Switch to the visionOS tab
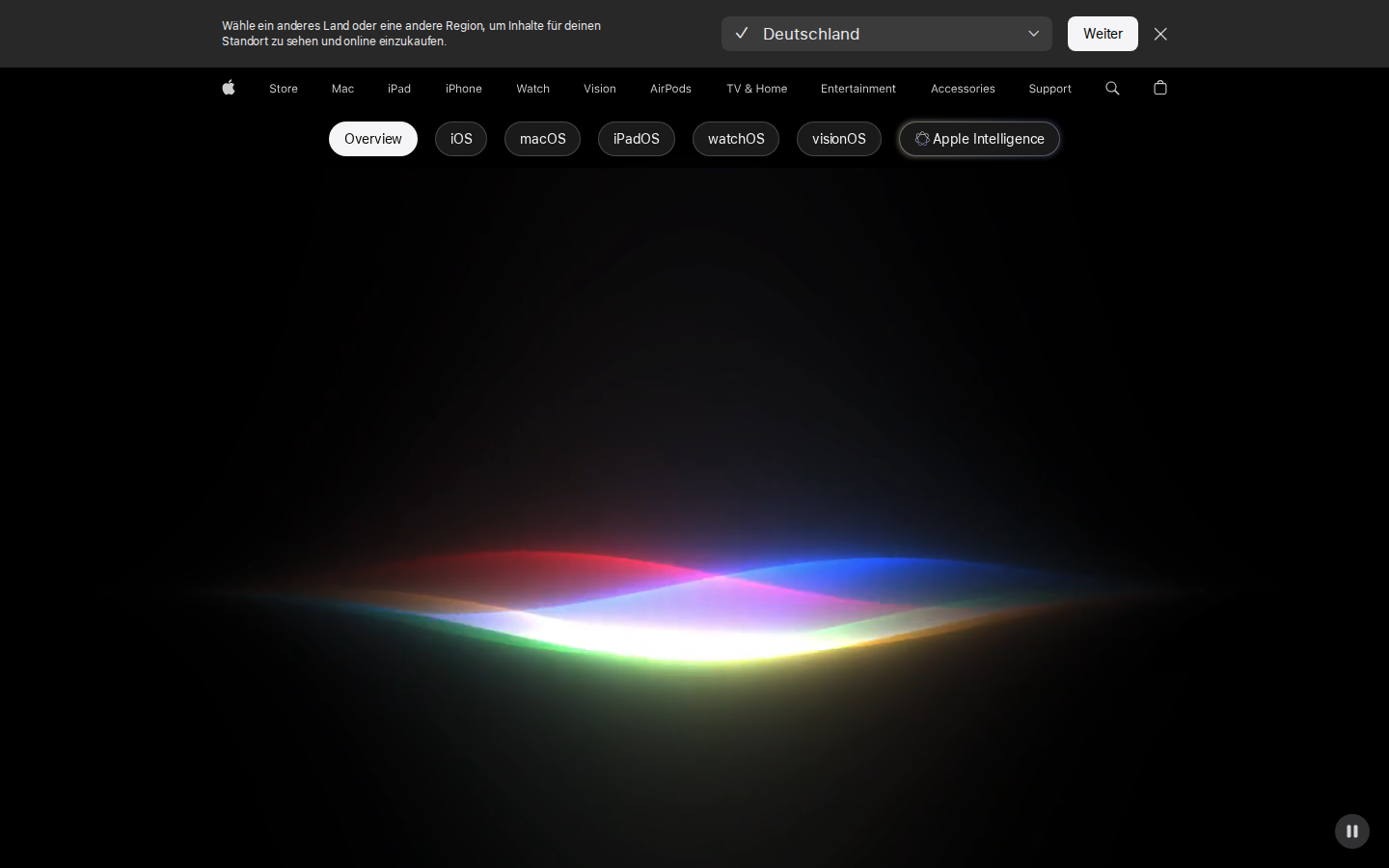The height and width of the screenshot is (868, 1389). tap(839, 139)
